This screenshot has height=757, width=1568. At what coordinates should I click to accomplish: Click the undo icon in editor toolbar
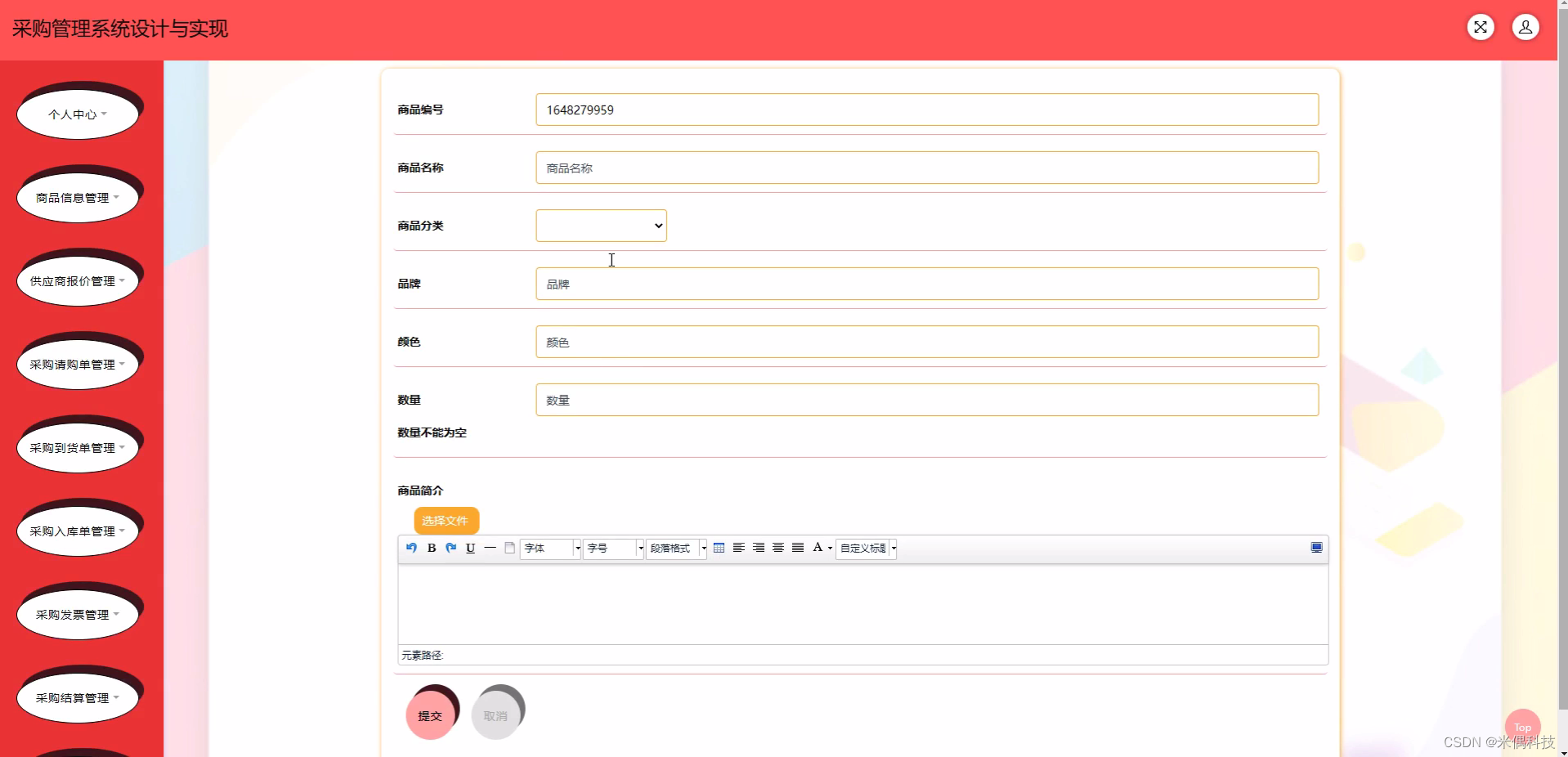(x=411, y=548)
